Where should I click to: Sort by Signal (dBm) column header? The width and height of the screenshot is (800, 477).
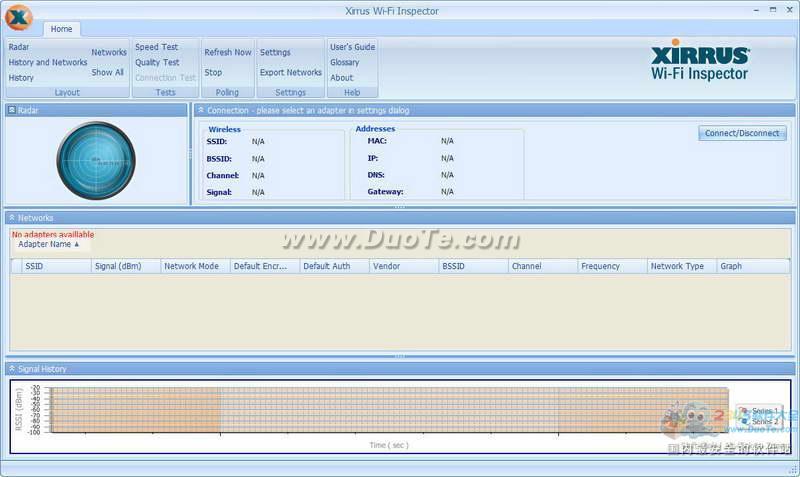click(x=126, y=266)
